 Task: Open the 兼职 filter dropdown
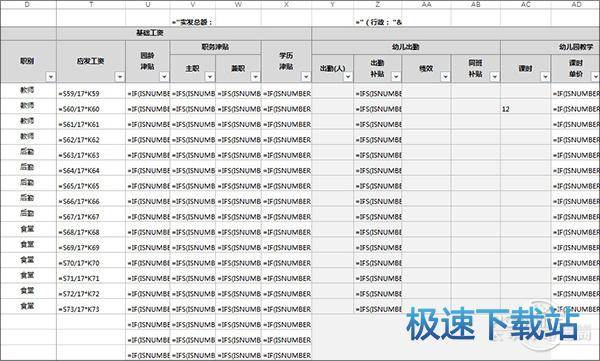[x=255, y=77]
